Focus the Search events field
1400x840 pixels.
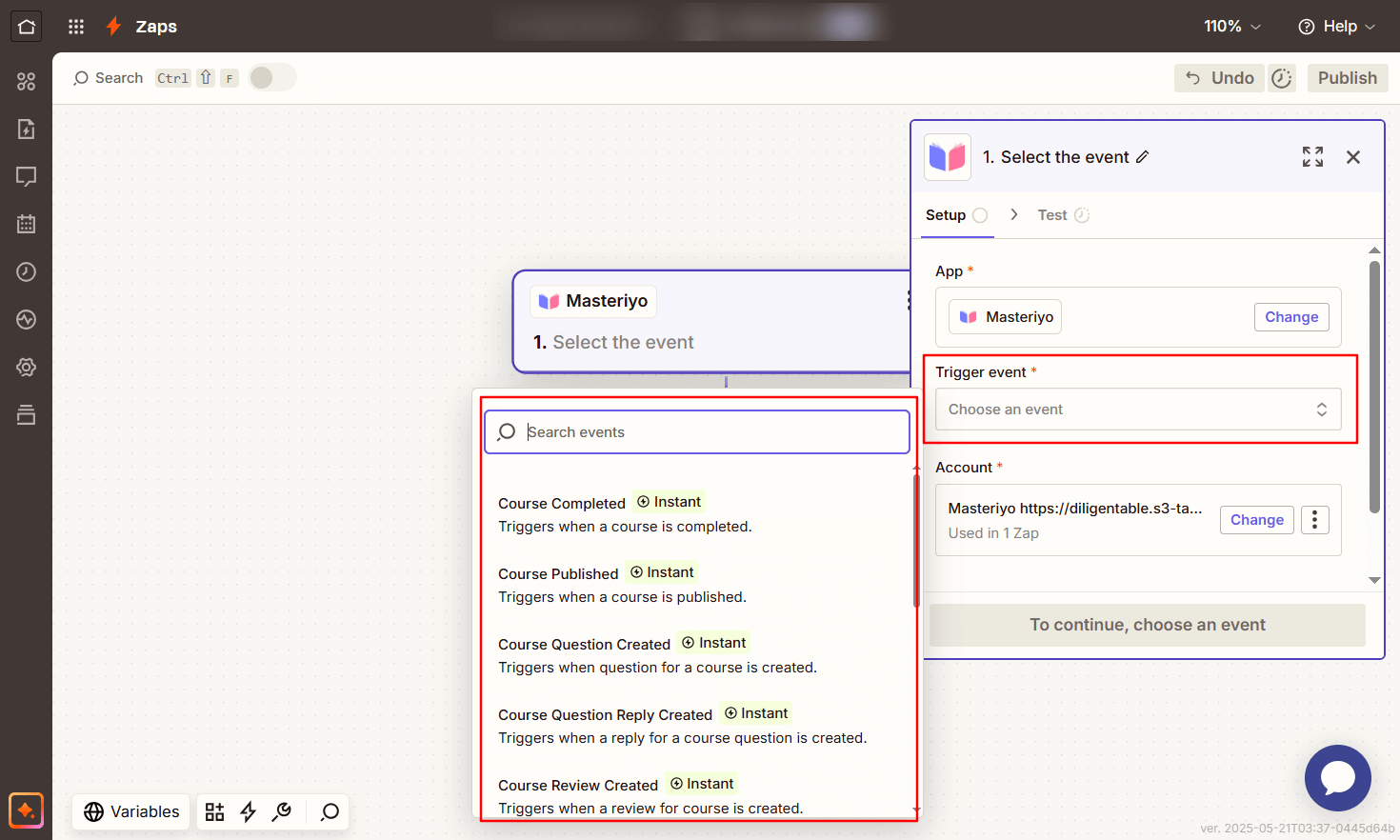[x=697, y=432]
